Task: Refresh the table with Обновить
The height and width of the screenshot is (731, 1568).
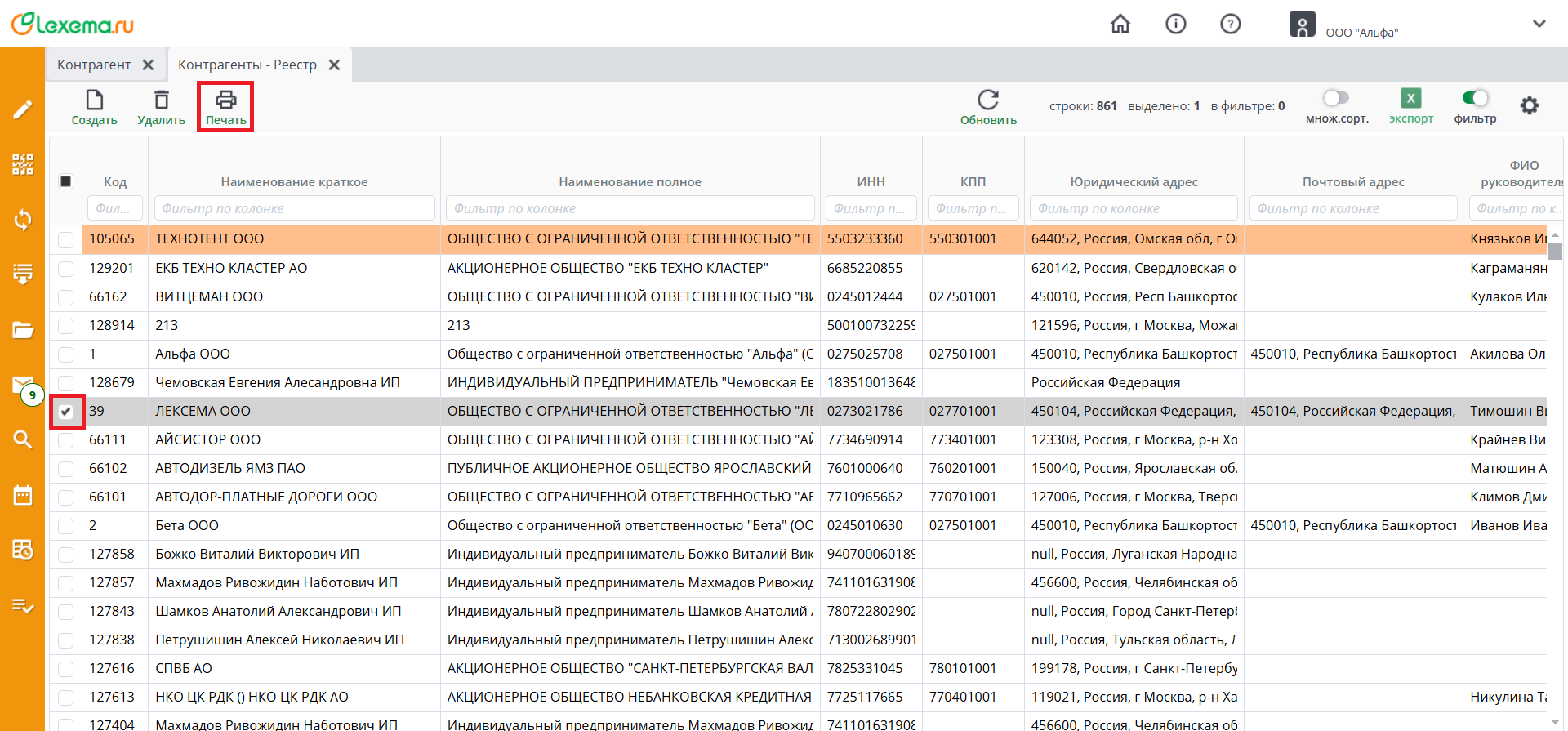Action: tap(988, 100)
